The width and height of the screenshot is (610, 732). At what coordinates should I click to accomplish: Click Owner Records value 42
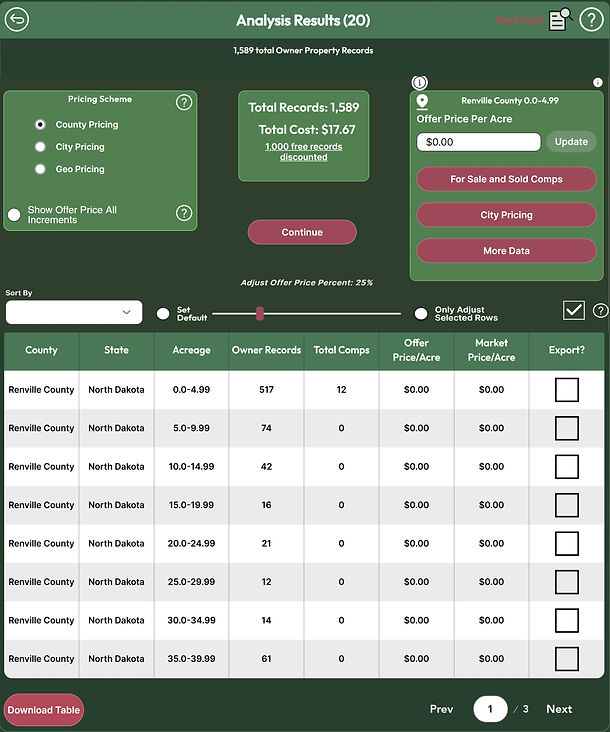266,467
